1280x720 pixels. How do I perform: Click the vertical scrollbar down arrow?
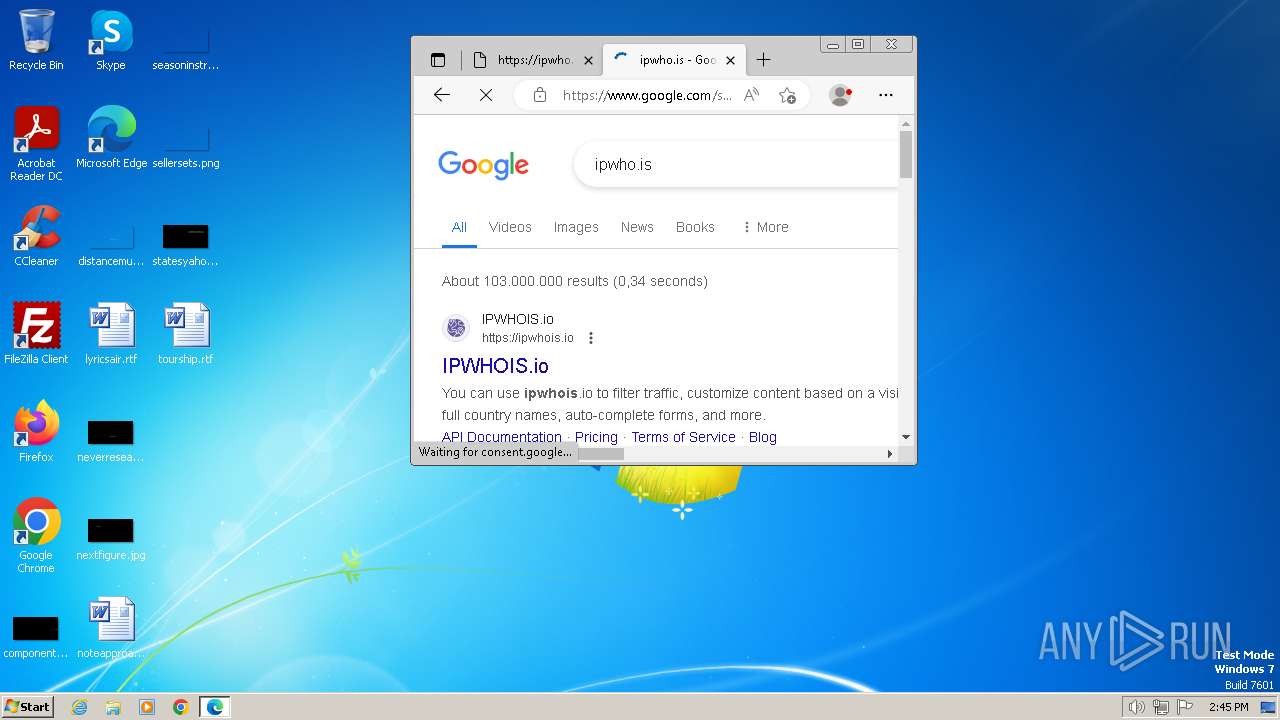(x=906, y=437)
